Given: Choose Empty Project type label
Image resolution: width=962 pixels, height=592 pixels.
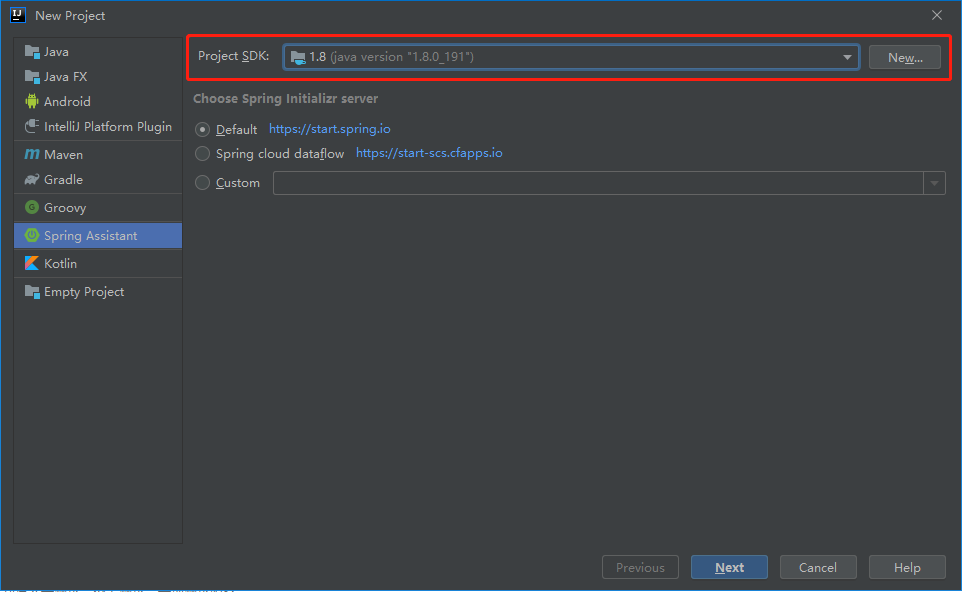Looking at the screenshot, I should (x=84, y=292).
